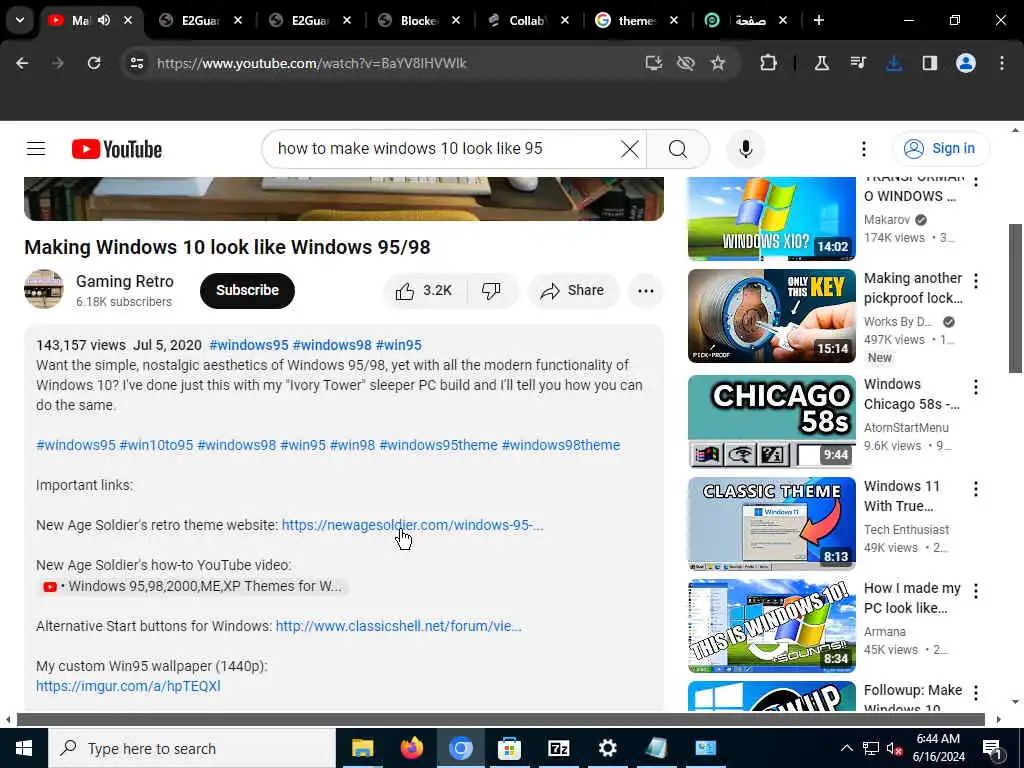Click the Share button
The width and height of the screenshot is (1024, 768).
point(573,291)
